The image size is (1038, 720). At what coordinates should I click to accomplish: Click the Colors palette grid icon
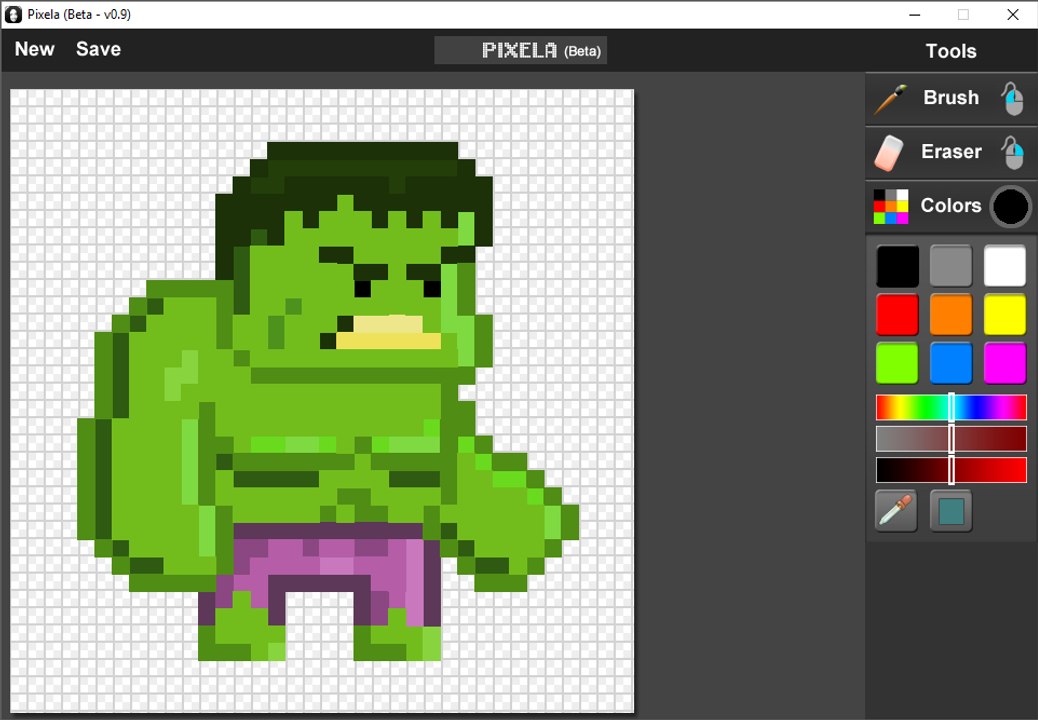click(x=891, y=206)
